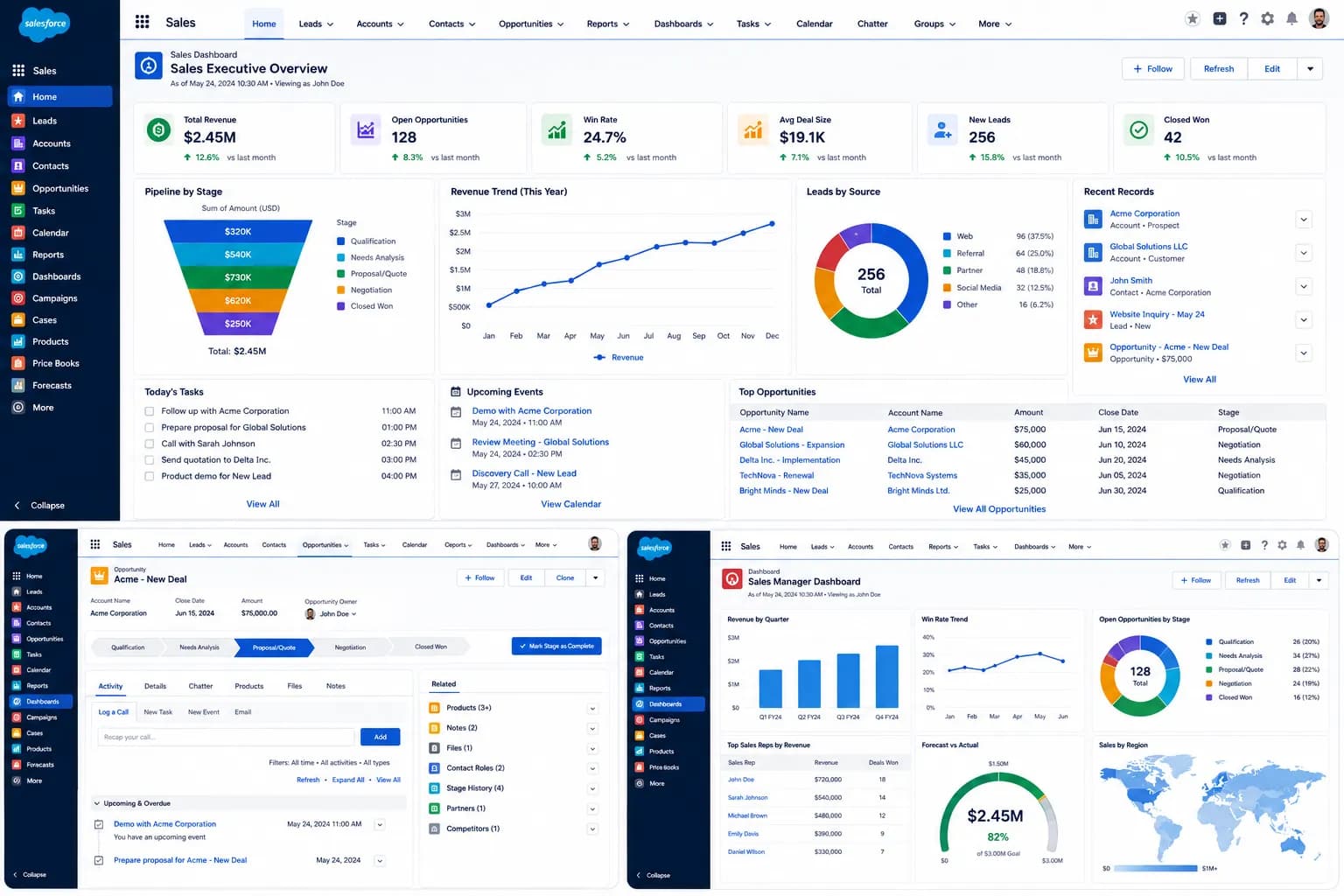Click the Clone button on Acme - New Deal
Screen dimensions: 1344x896
pyautogui.click(x=565, y=577)
